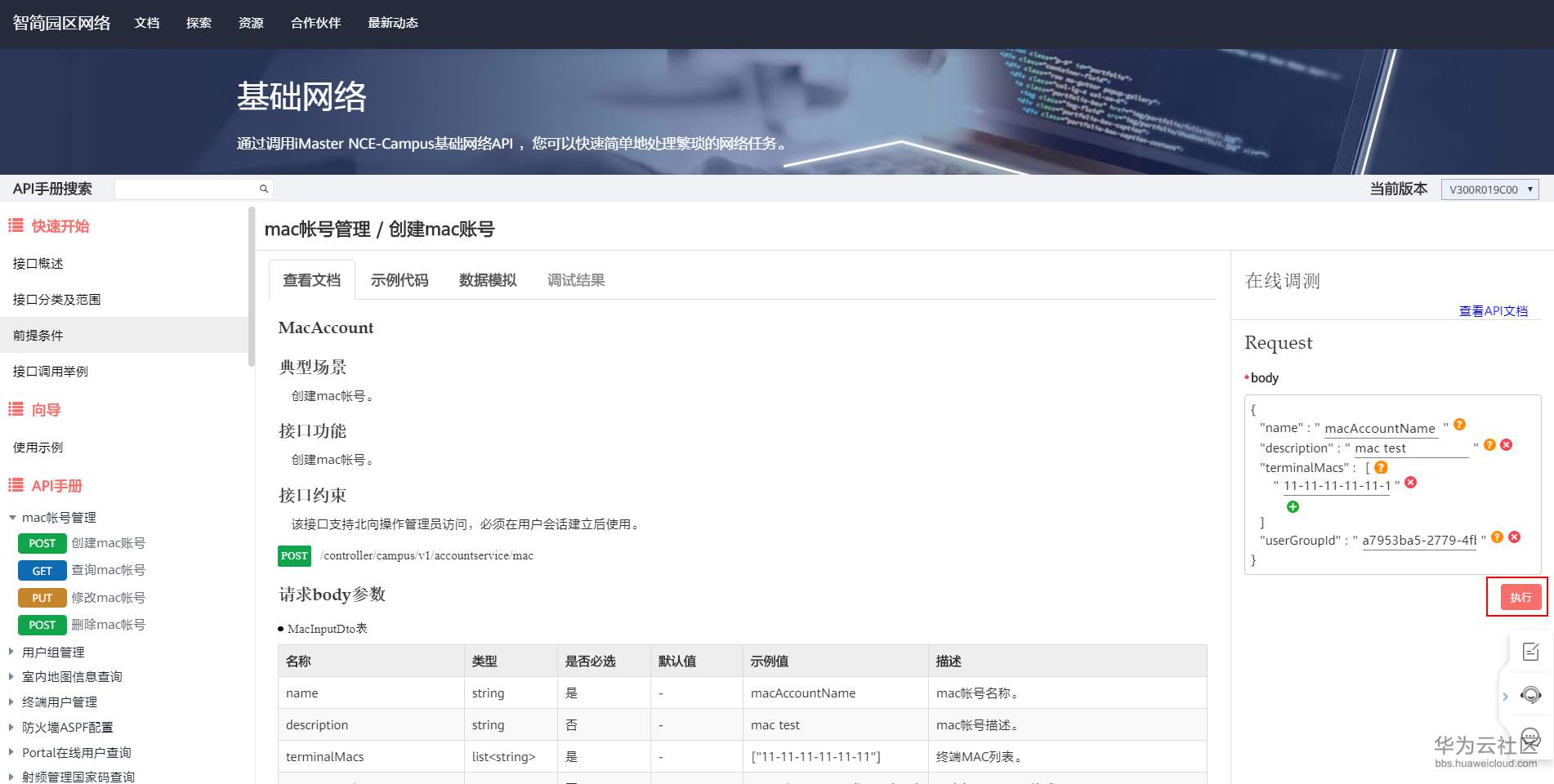Click the search magnifier icon in API手册搜索
The image size is (1554, 784).
(x=264, y=189)
